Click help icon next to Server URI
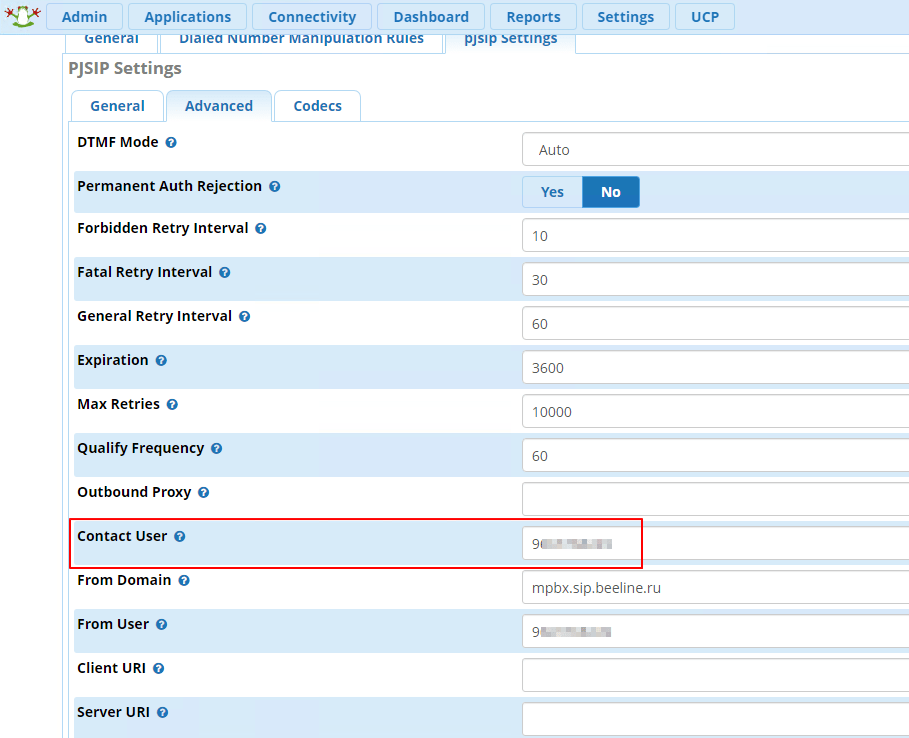Image resolution: width=909 pixels, height=738 pixels. pos(162,713)
